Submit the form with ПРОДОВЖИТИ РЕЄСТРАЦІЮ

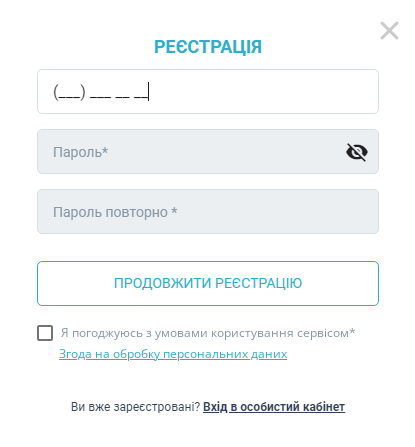pos(208,283)
